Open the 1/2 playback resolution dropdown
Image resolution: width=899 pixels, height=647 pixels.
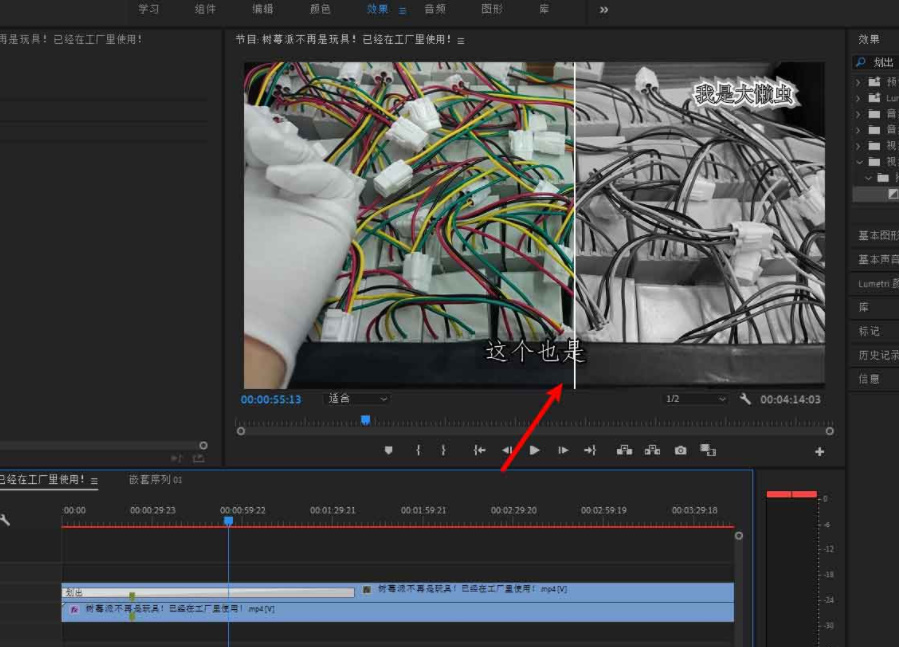[x=695, y=399]
